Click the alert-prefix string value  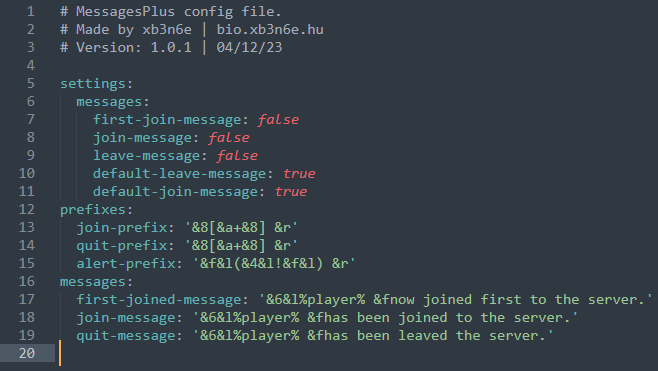[274, 264]
